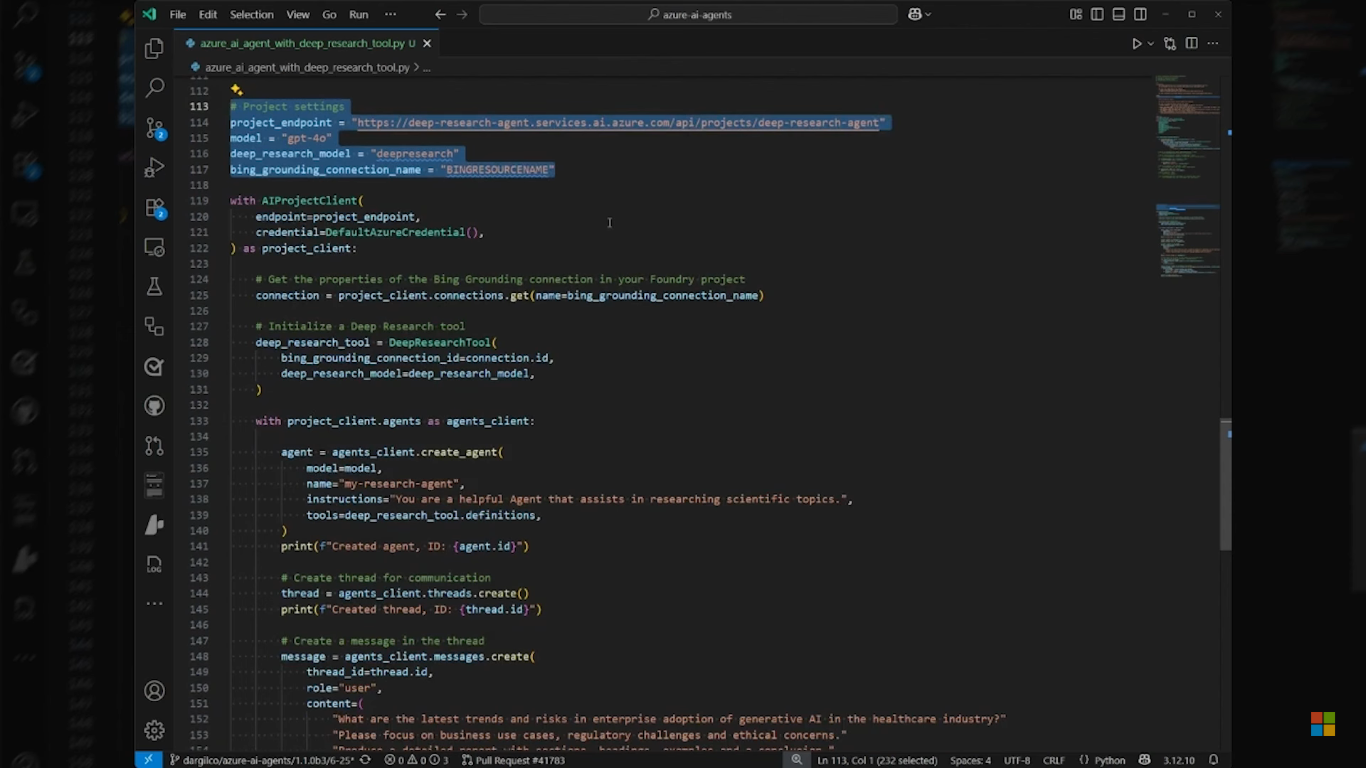Image resolution: width=1366 pixels, height=768 pixels.
Task: Open changes with the compare icon
Action: coord(1170,44)
